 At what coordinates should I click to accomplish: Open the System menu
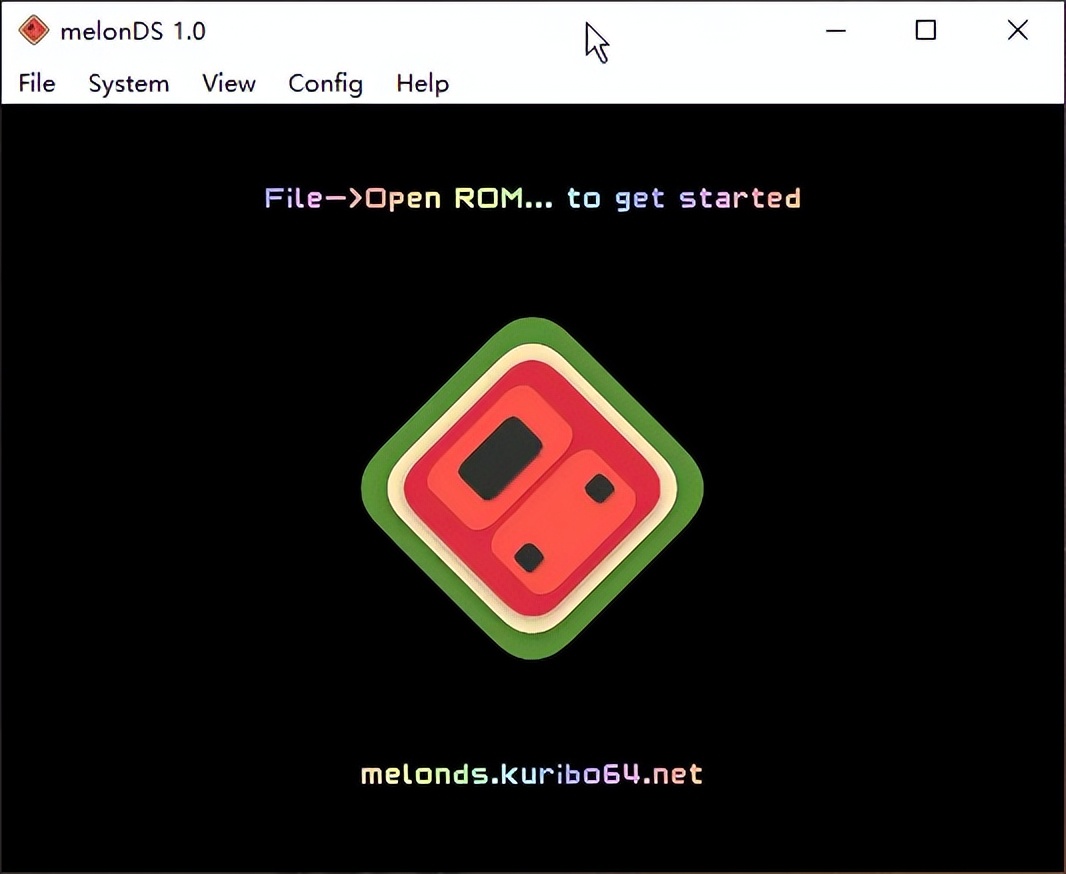128,84
